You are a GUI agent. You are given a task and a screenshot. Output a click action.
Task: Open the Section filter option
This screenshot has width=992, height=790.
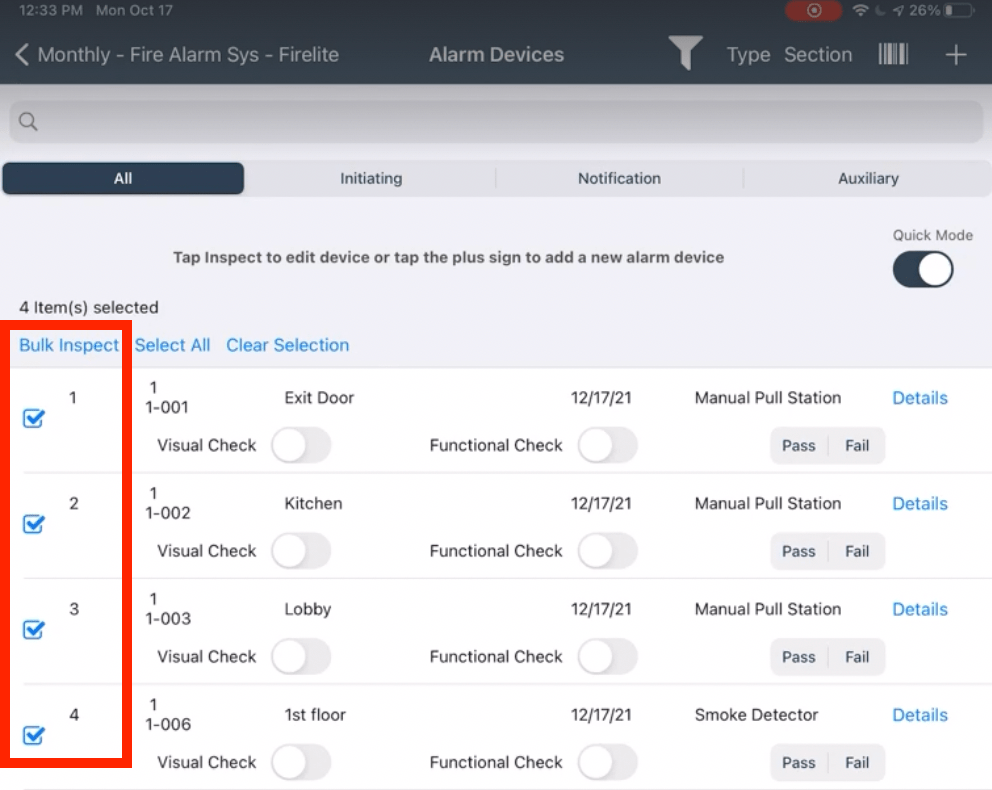click(x=818, y=55)
